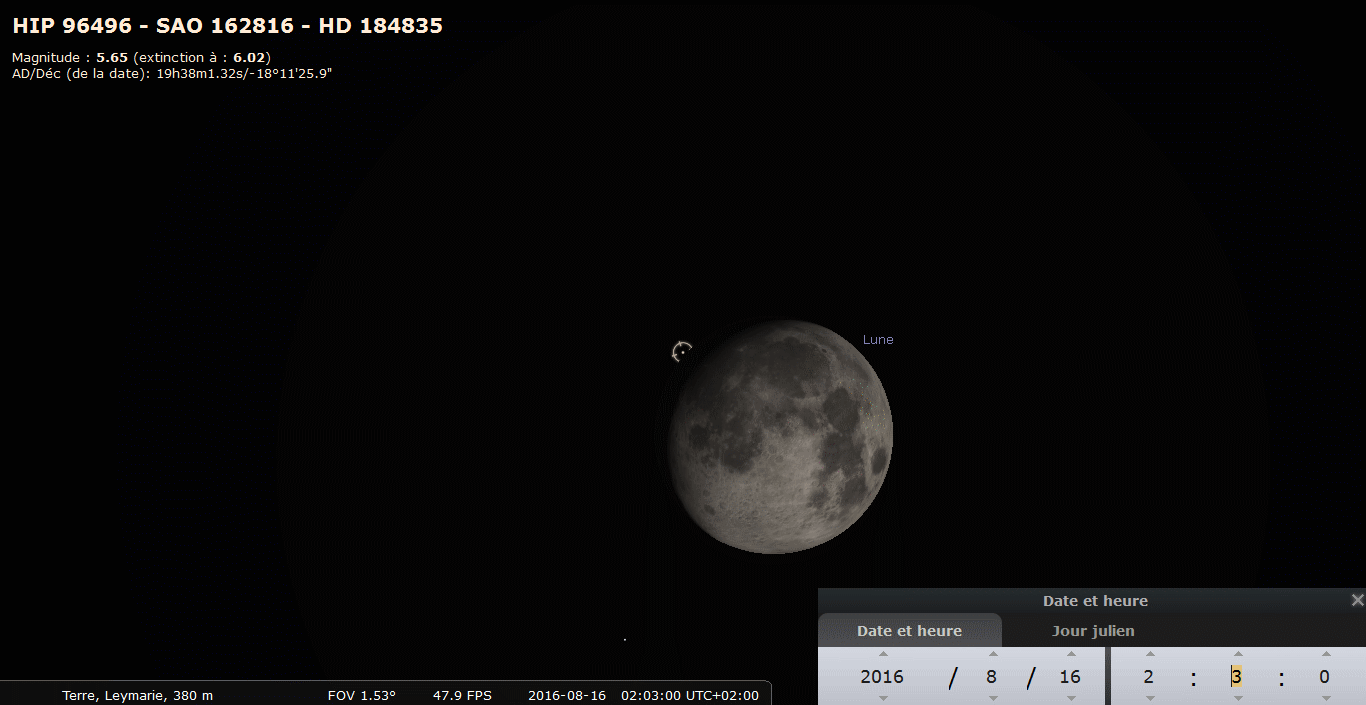This screenshot has width=1366, height=705.
Task: Click the selected star HIP 96496 marker
Action: click(x=682, y=351)
